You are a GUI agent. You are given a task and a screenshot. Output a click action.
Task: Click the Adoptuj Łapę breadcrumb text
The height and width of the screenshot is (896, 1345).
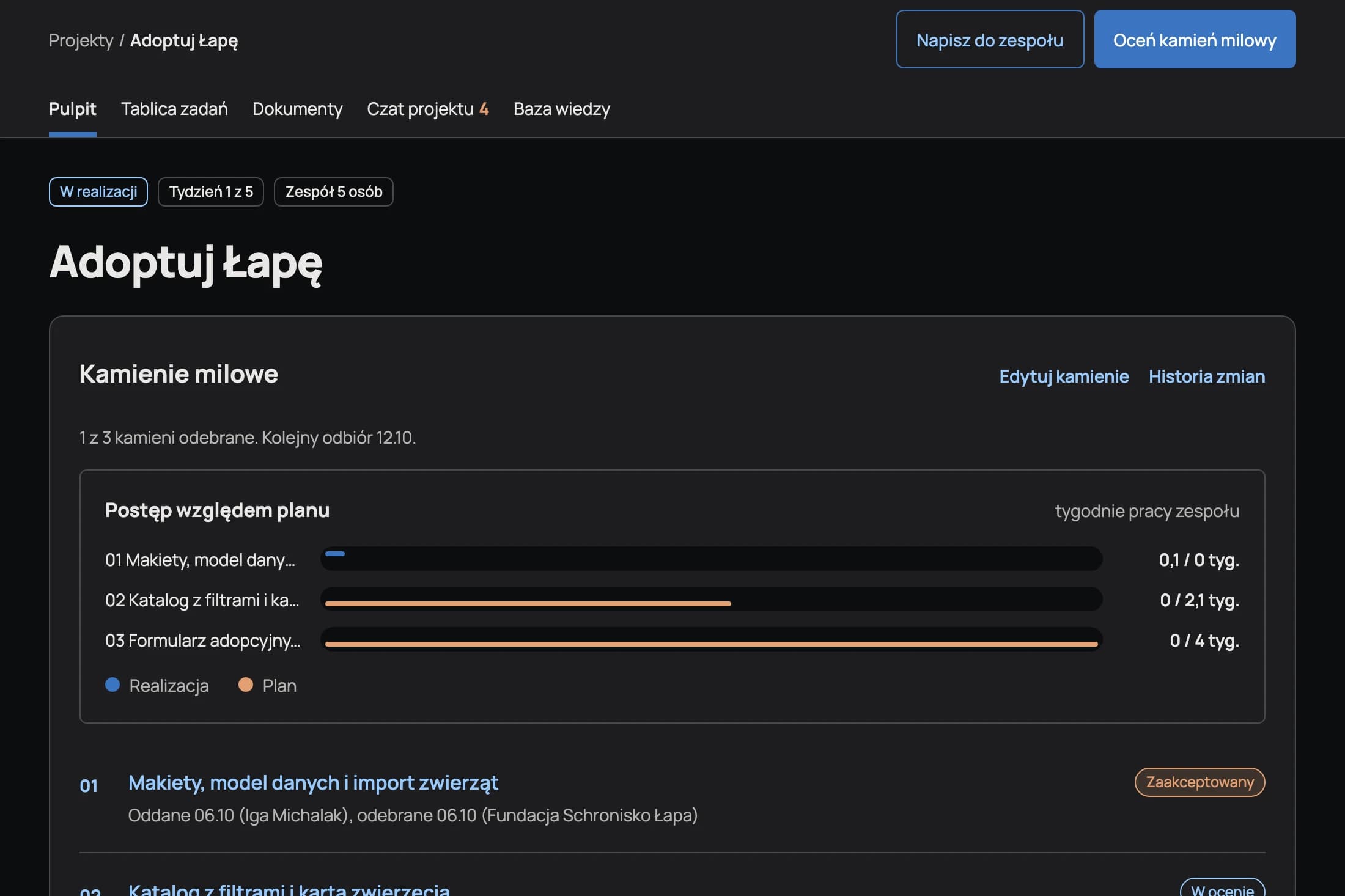click(x=184, y=40)
